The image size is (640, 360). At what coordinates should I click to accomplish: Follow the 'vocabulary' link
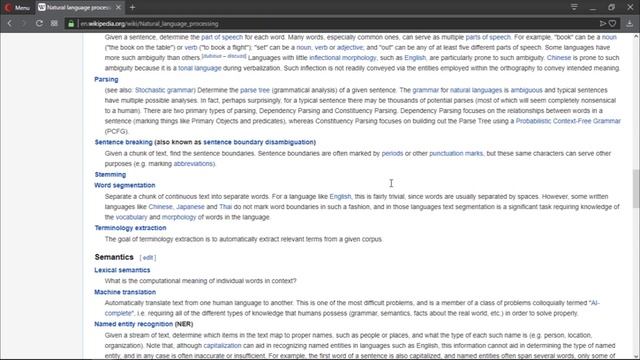[131, 217]
